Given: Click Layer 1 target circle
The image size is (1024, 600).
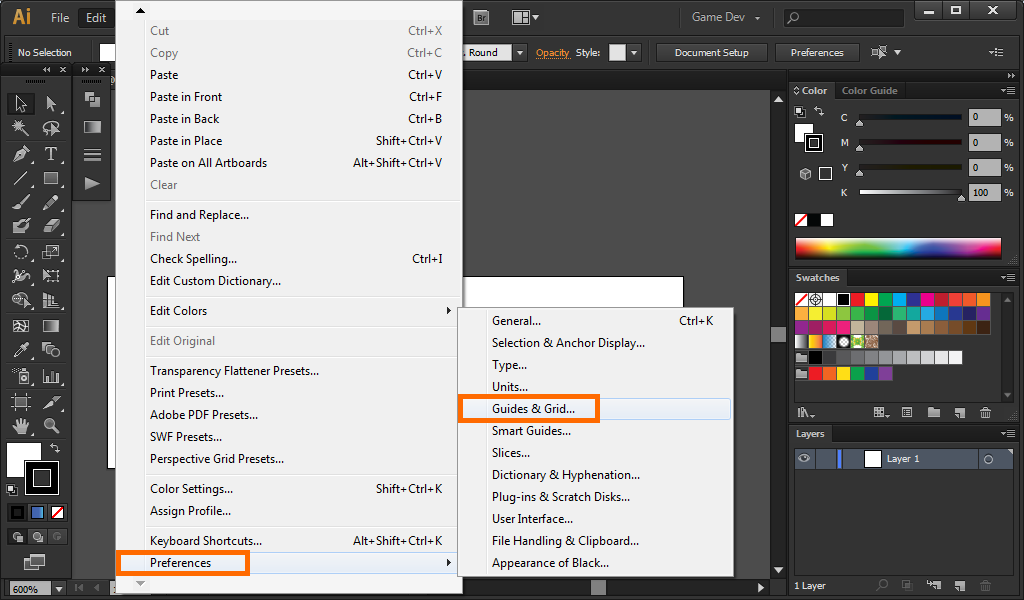Looking at the screenshot, I should [x=988, y=459].
